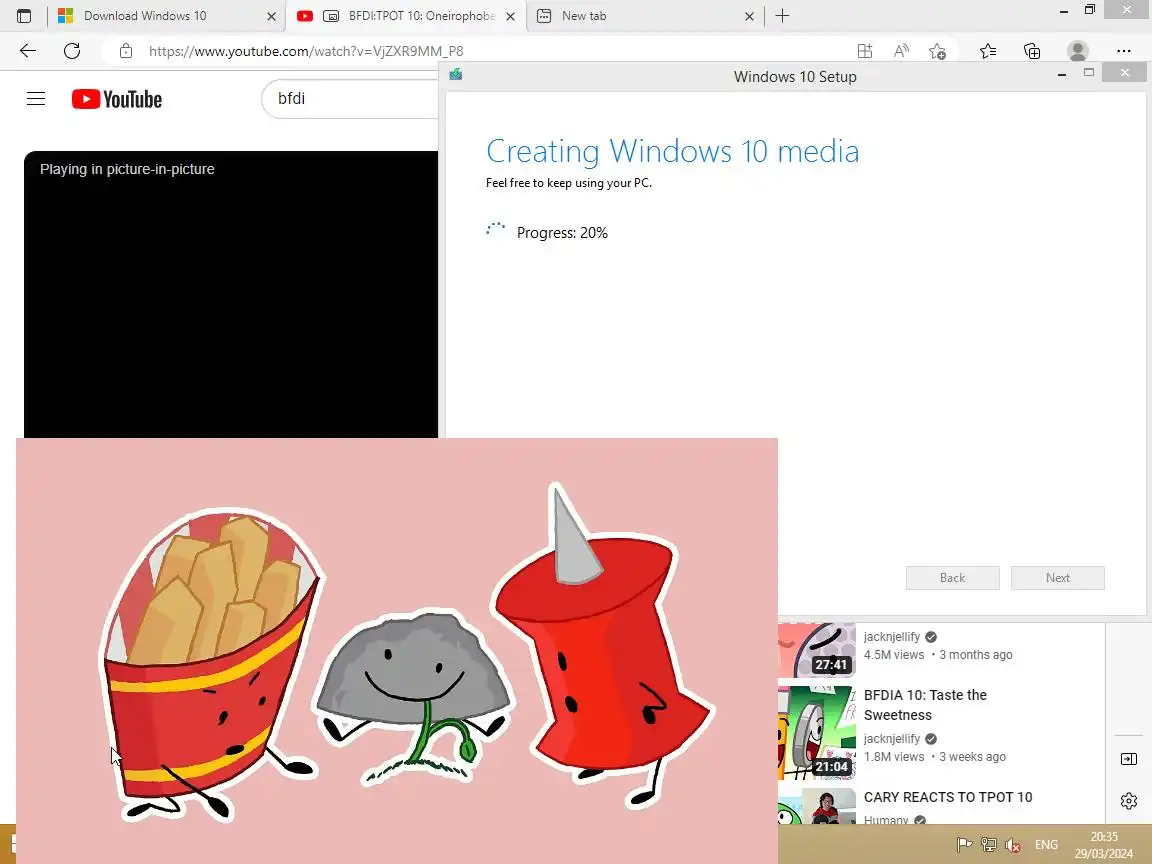View site information via the lock icon
This screenshot has height=864, width=1152.
tap(126, 51)
